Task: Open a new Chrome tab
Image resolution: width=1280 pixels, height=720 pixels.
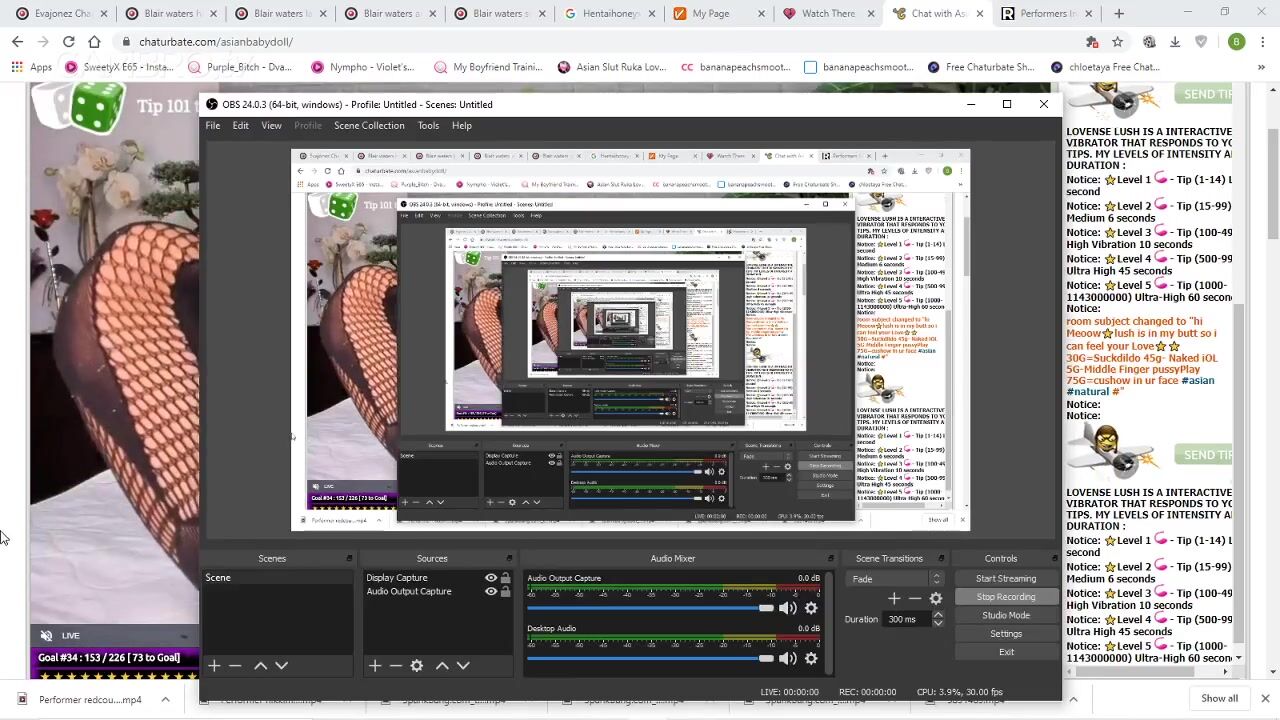Action: point(1119,14)
